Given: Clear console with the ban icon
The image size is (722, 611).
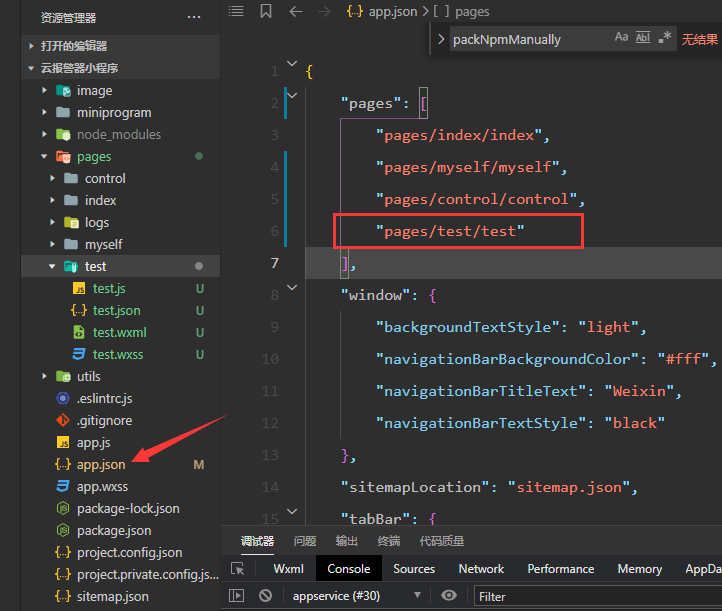Looking at the screenshot, I should tap(265, 595).
